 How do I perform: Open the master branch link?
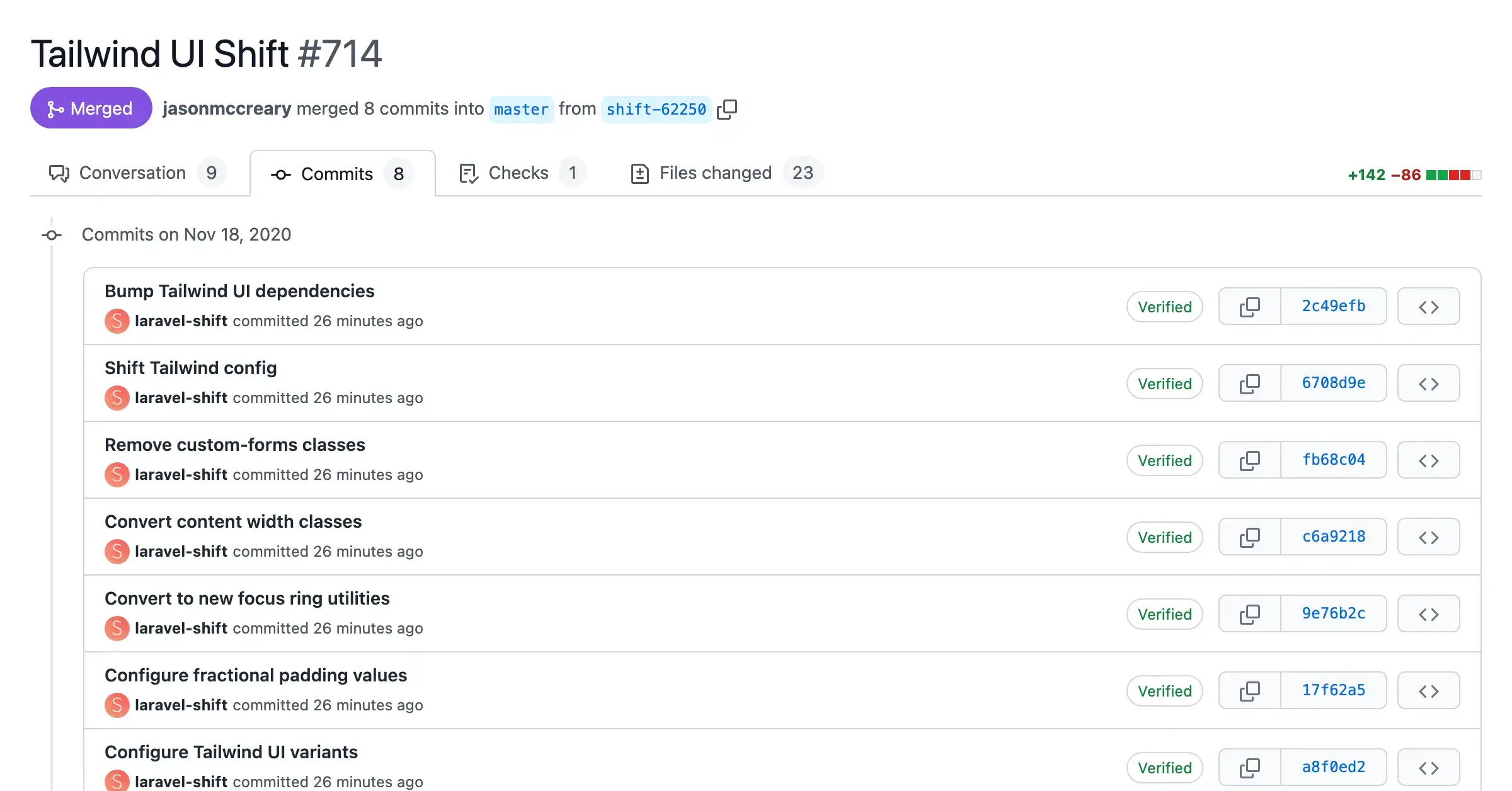click(x=522, y=109)
